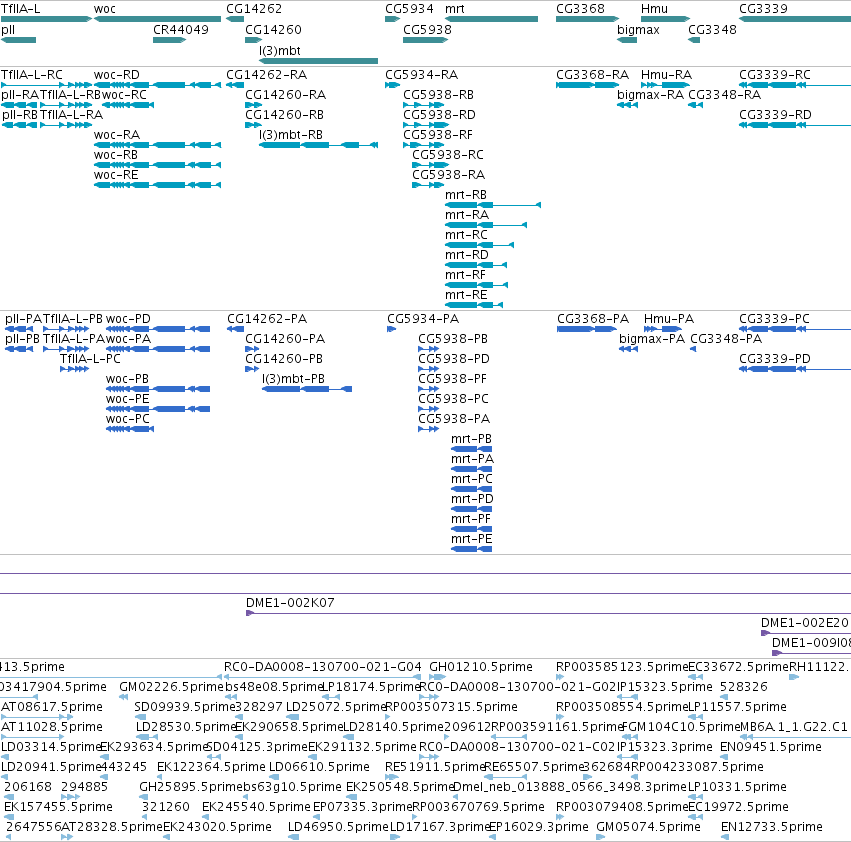851x842 pixels.
Task: Select EST label AT08617.5prime
Action: click(52, 707)
